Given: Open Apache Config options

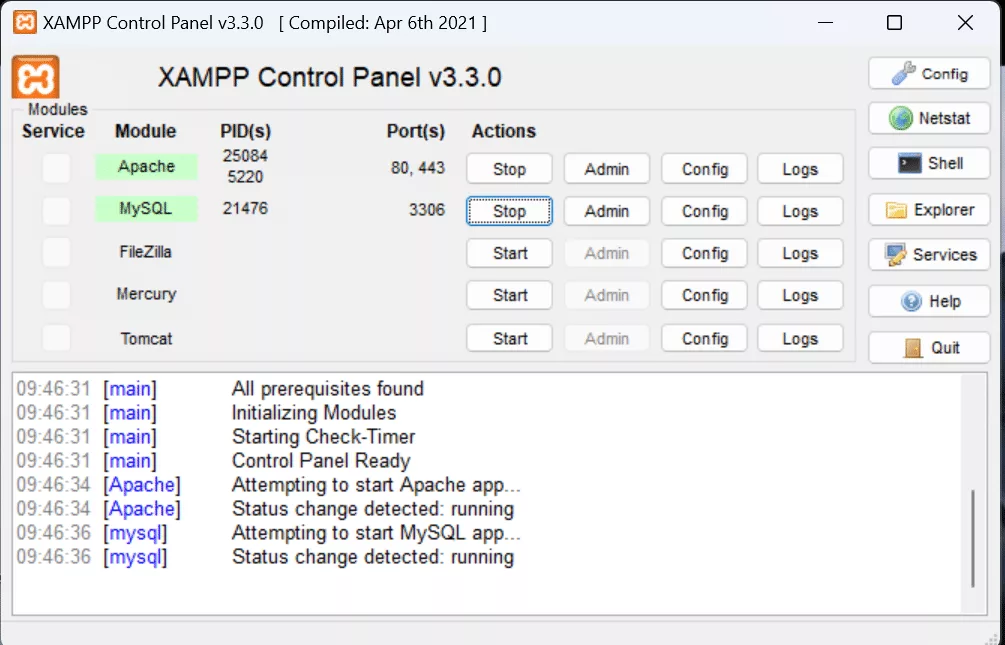Looking at the screenshot, I should click(x=704, y=169).
